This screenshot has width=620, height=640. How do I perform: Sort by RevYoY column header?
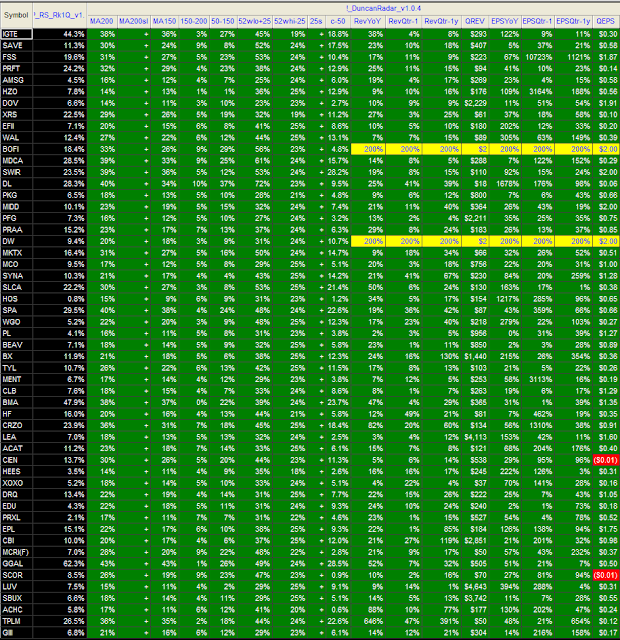368,22
